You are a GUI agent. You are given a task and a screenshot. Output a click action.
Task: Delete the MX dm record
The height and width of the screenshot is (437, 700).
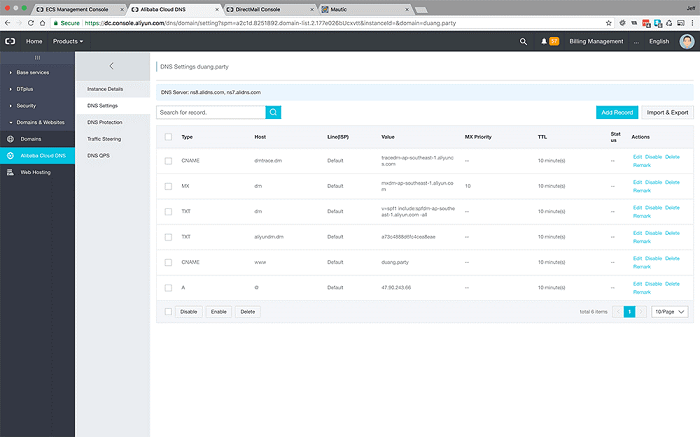(672, 182)
